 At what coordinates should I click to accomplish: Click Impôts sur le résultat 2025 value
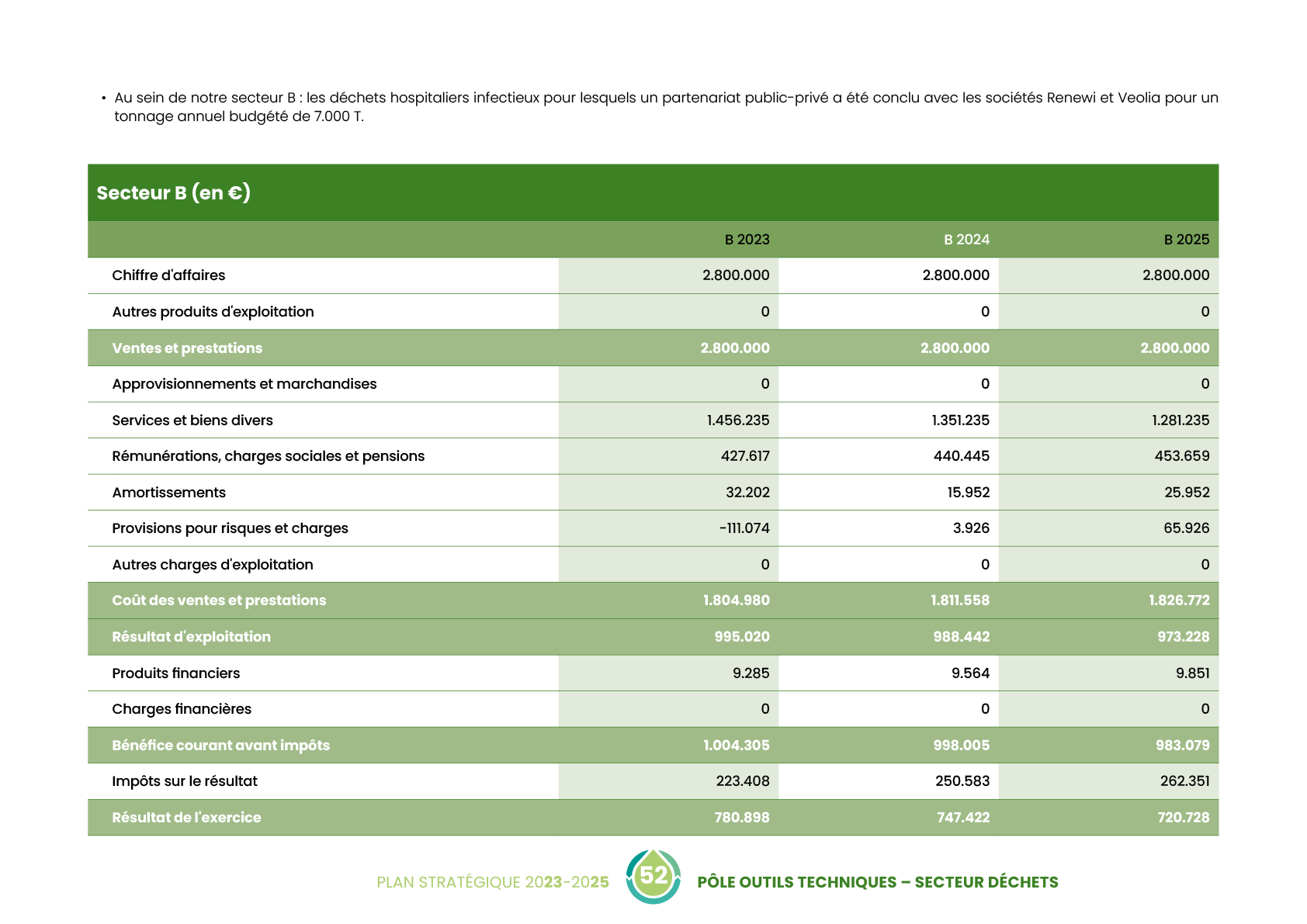(1184, 781)
